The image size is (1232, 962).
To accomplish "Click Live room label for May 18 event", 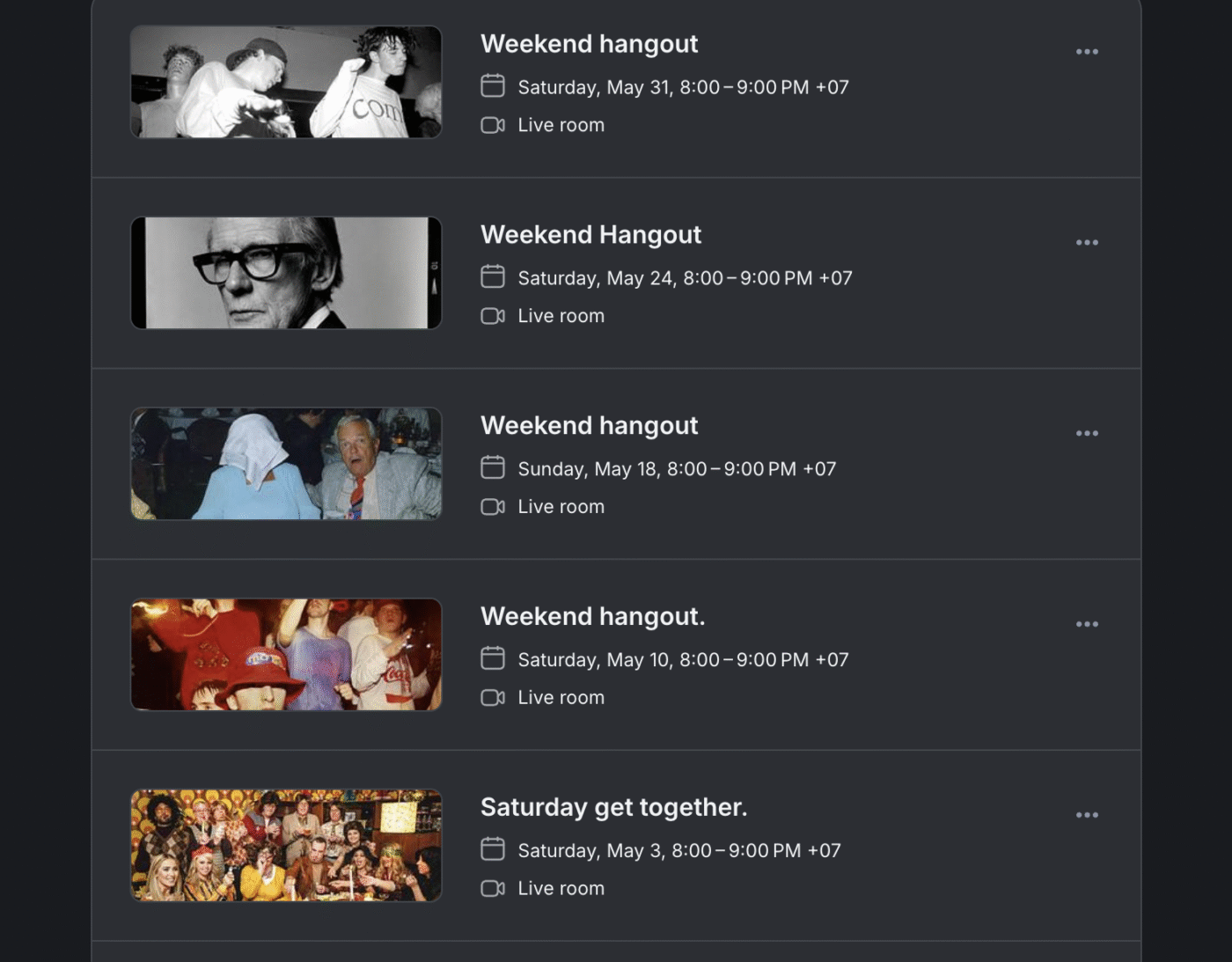I will click(x=561, y=507).
